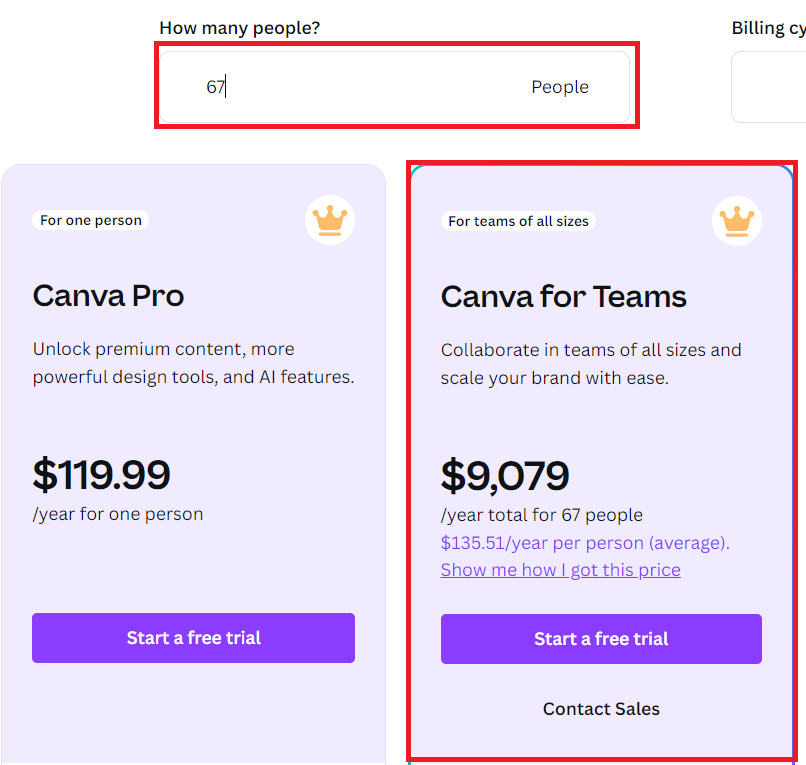Select the Canva Pro heading

(x=108, y=296)
